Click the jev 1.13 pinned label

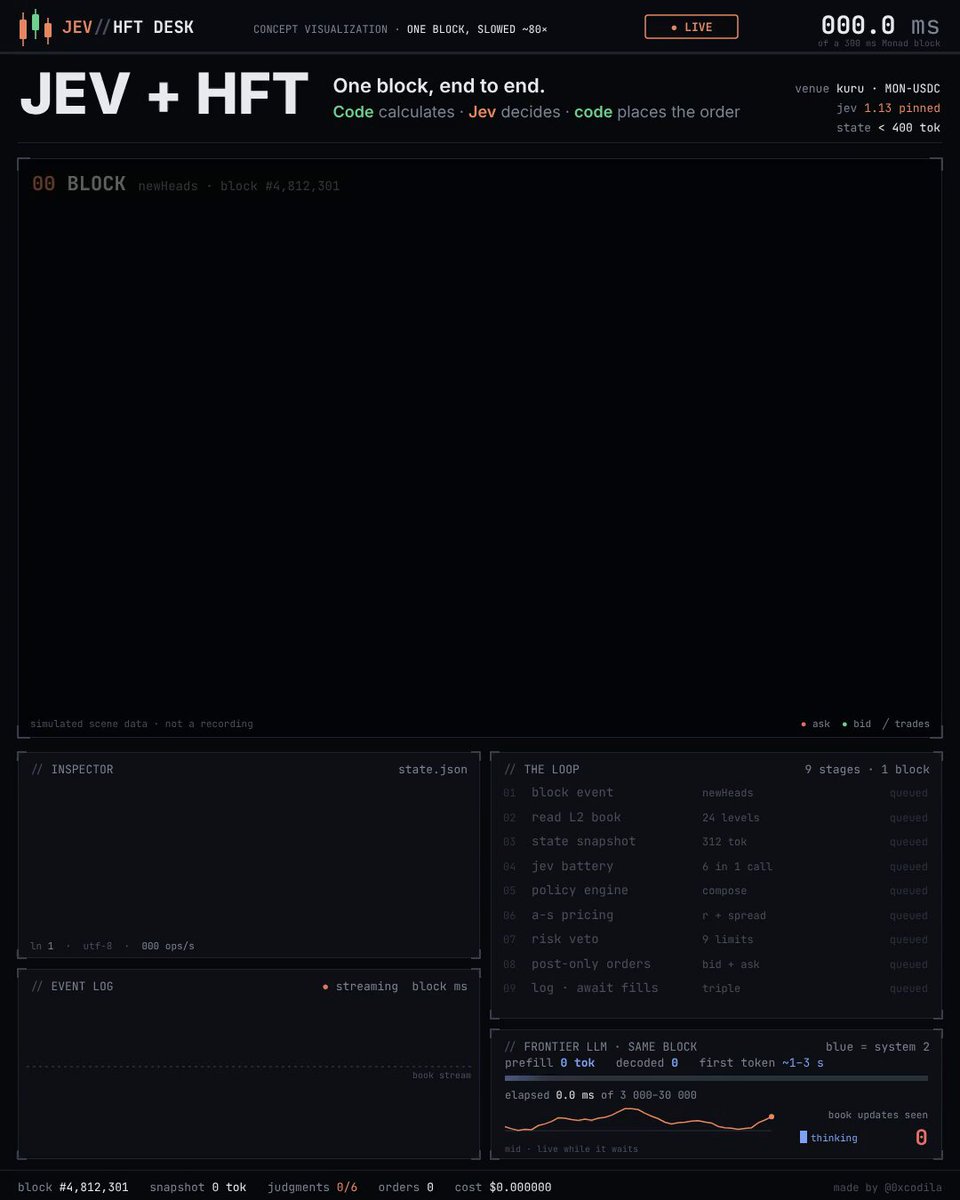click(x=889, y=108)
